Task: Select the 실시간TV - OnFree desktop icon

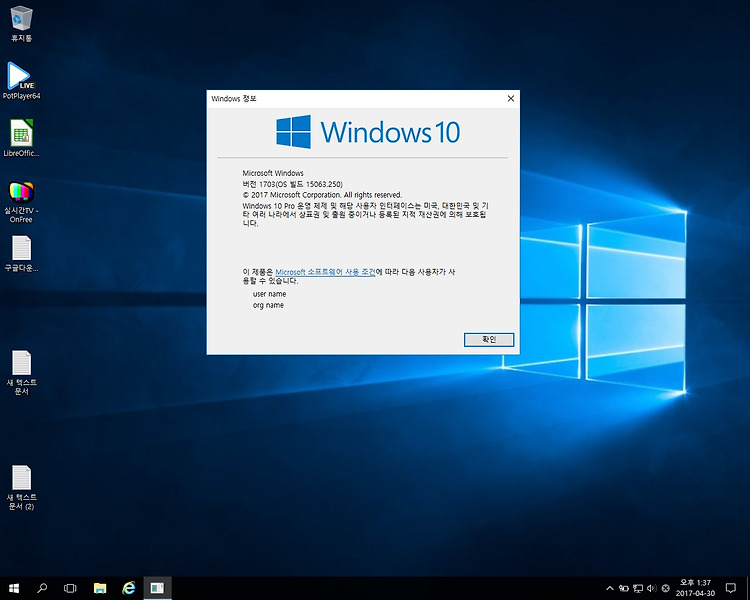Action: tap(22, 202)
